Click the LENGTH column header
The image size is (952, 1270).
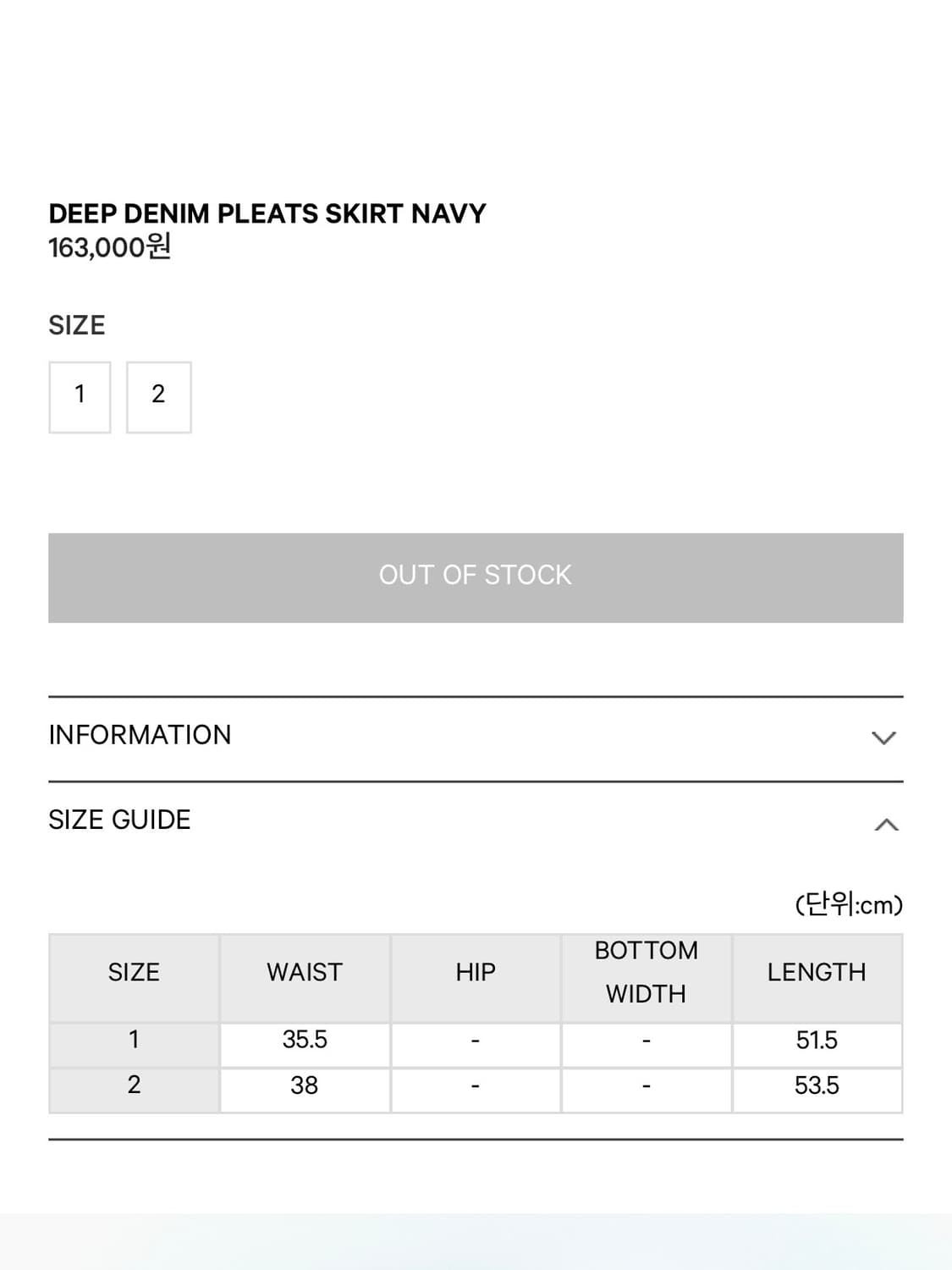tap(817, 973)
